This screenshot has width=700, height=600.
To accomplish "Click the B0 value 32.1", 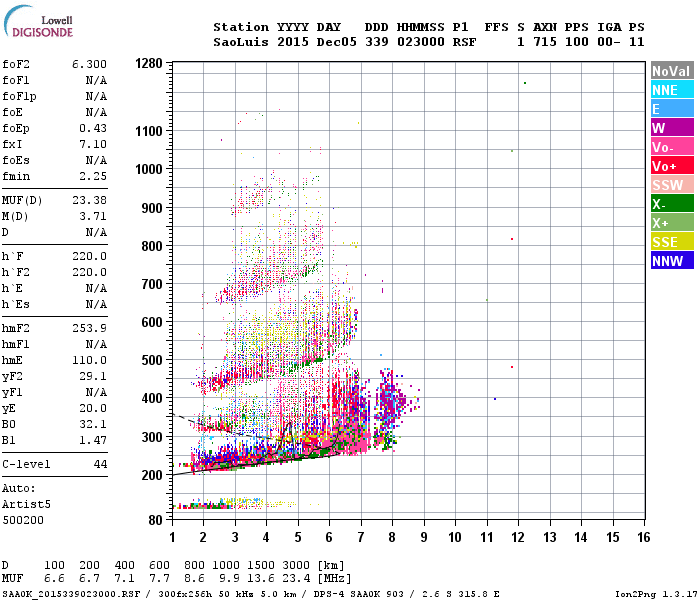I will click(x=93, y=424).
